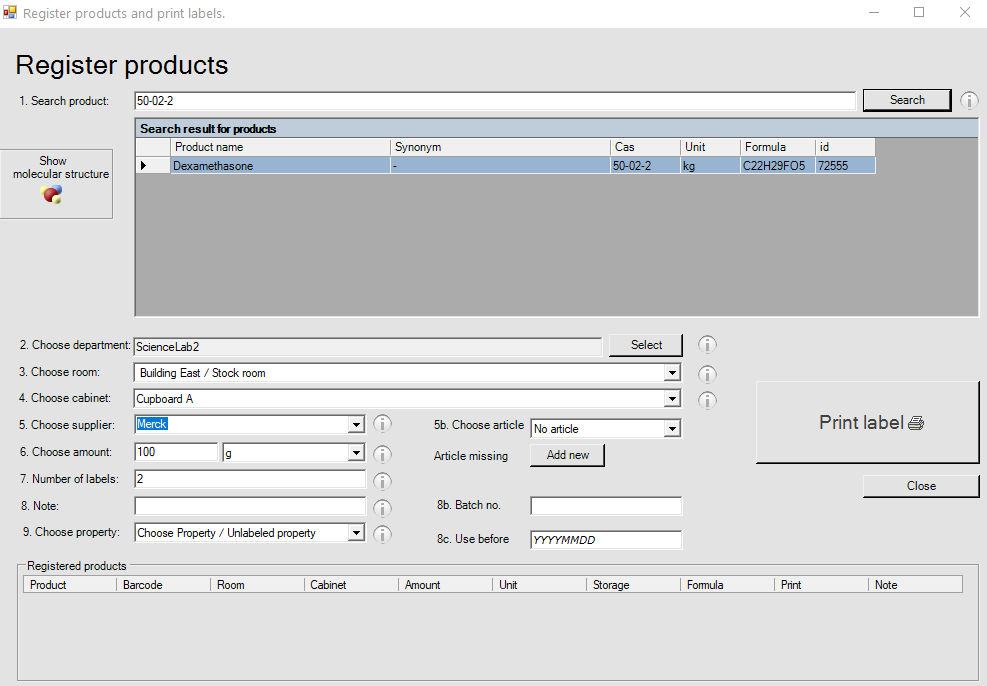Click the Note column in Registered products

click(915, 585)
